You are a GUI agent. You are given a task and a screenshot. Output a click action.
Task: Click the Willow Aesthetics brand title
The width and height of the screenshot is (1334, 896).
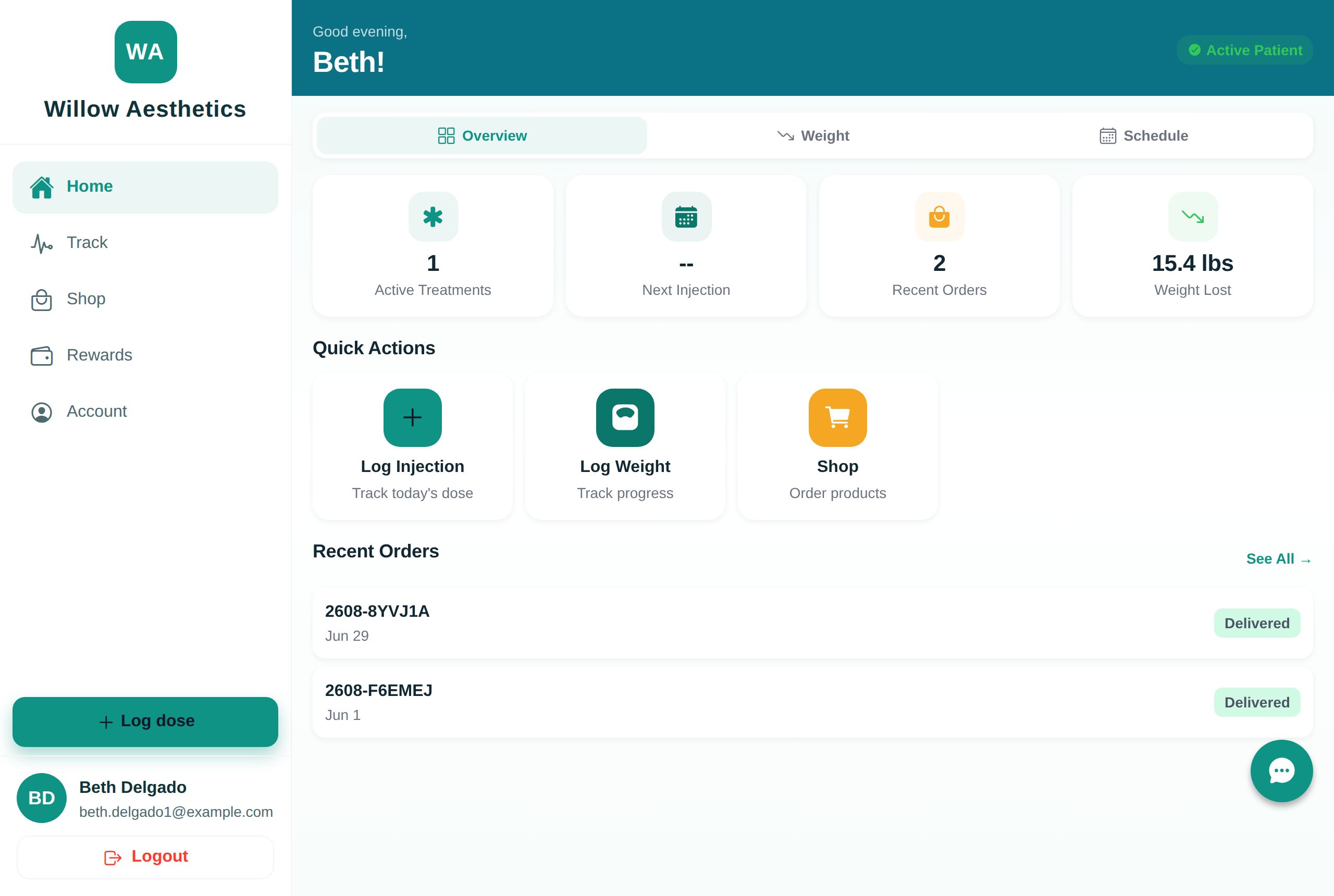(x=145, y=109)
